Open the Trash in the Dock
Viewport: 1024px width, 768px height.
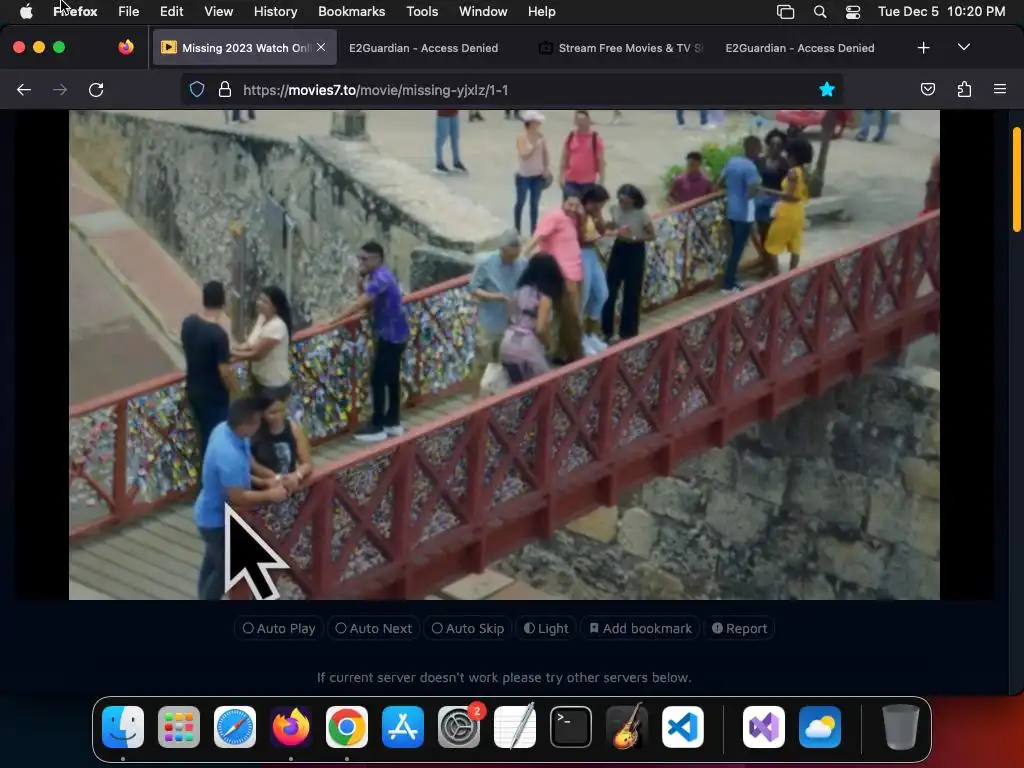[x=901, y=727]
